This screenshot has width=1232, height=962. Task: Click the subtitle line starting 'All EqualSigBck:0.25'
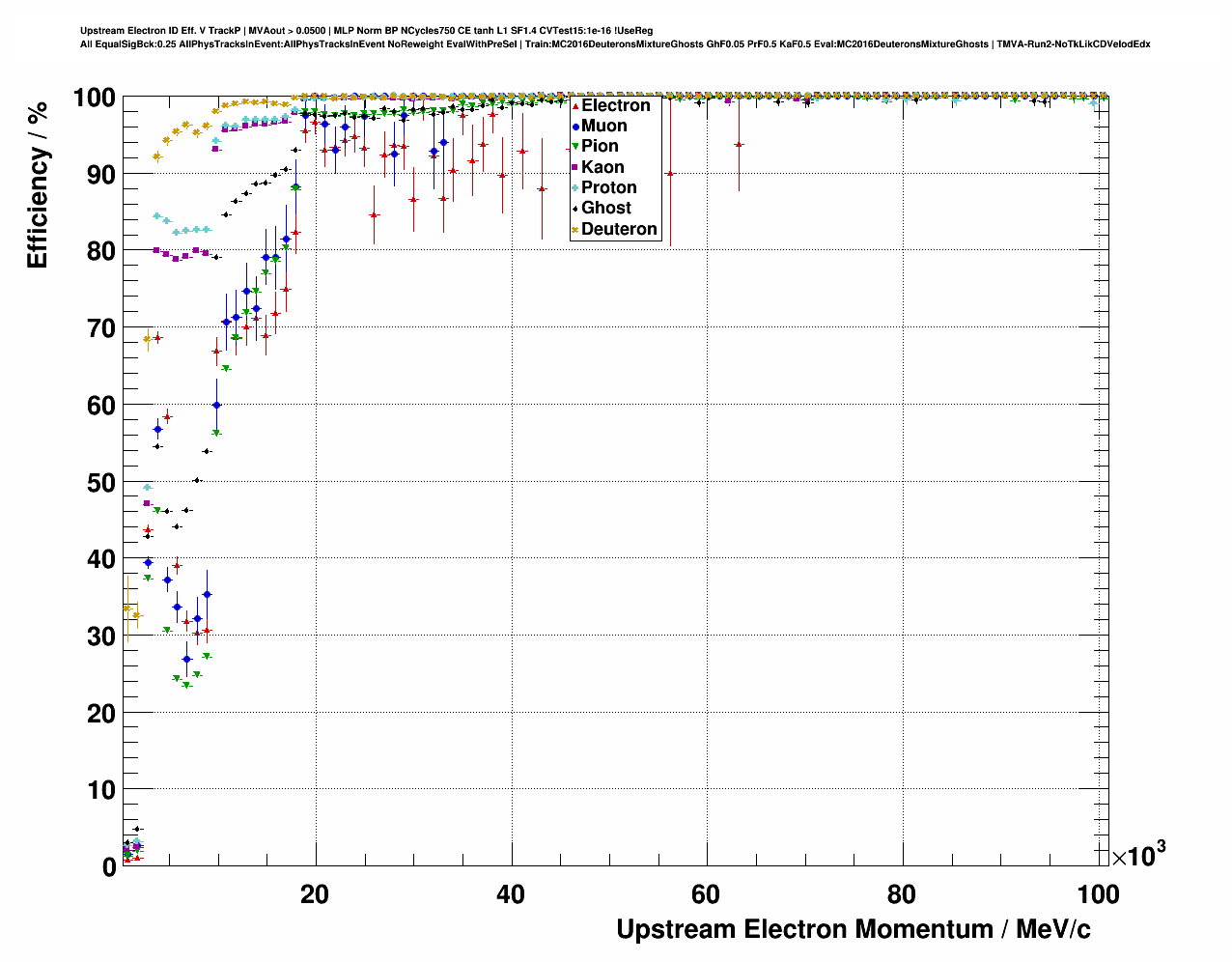click(615, 44)
